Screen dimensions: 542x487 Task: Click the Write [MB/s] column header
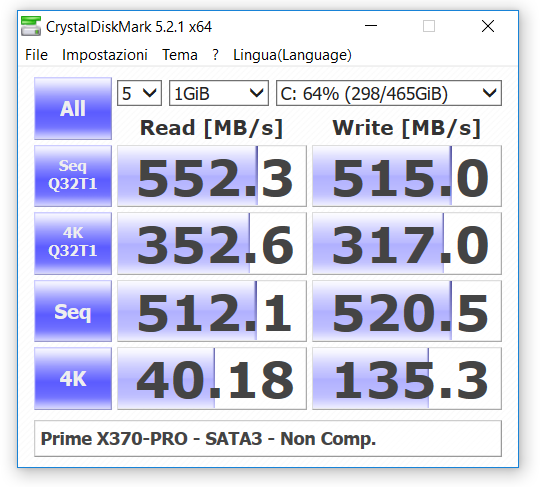pos(406,128)
